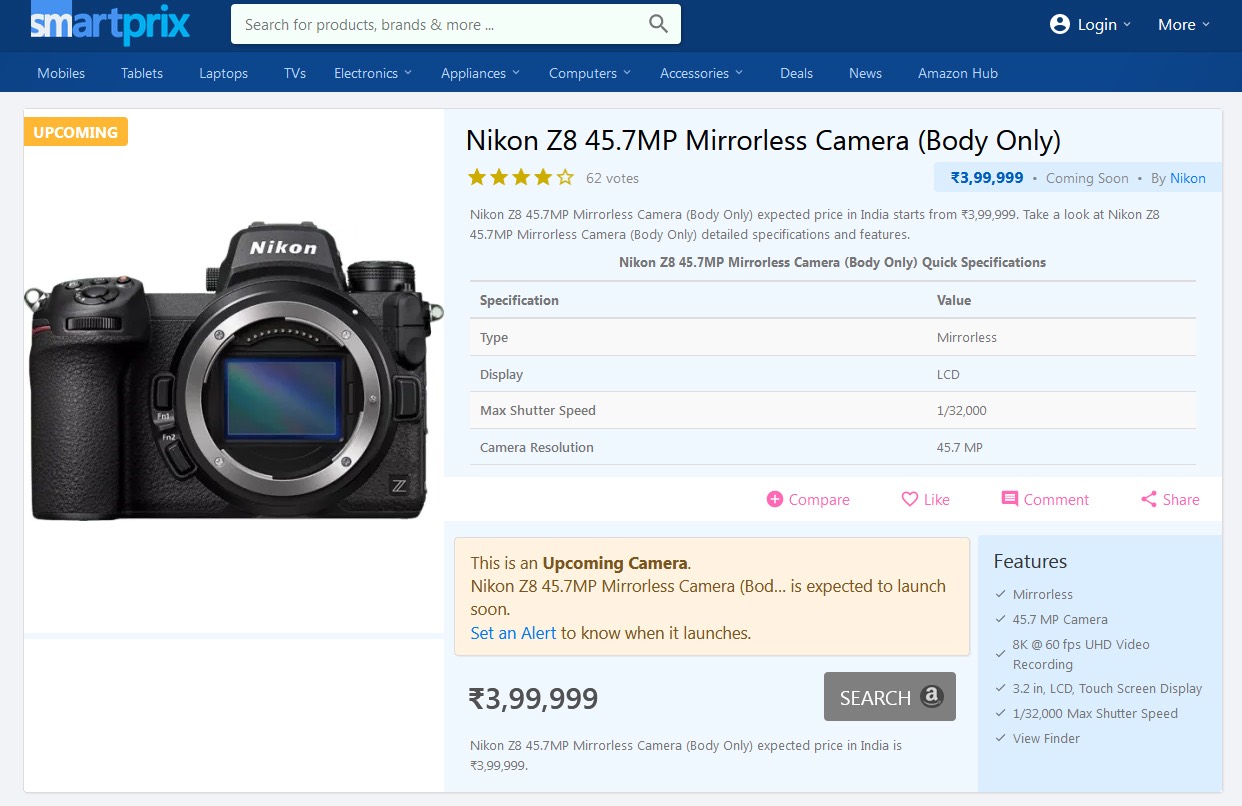Click the Comment speech bubble icon
Image resolution: width=1242 pixels, height=806 pixels.
tap(1010, 499)
